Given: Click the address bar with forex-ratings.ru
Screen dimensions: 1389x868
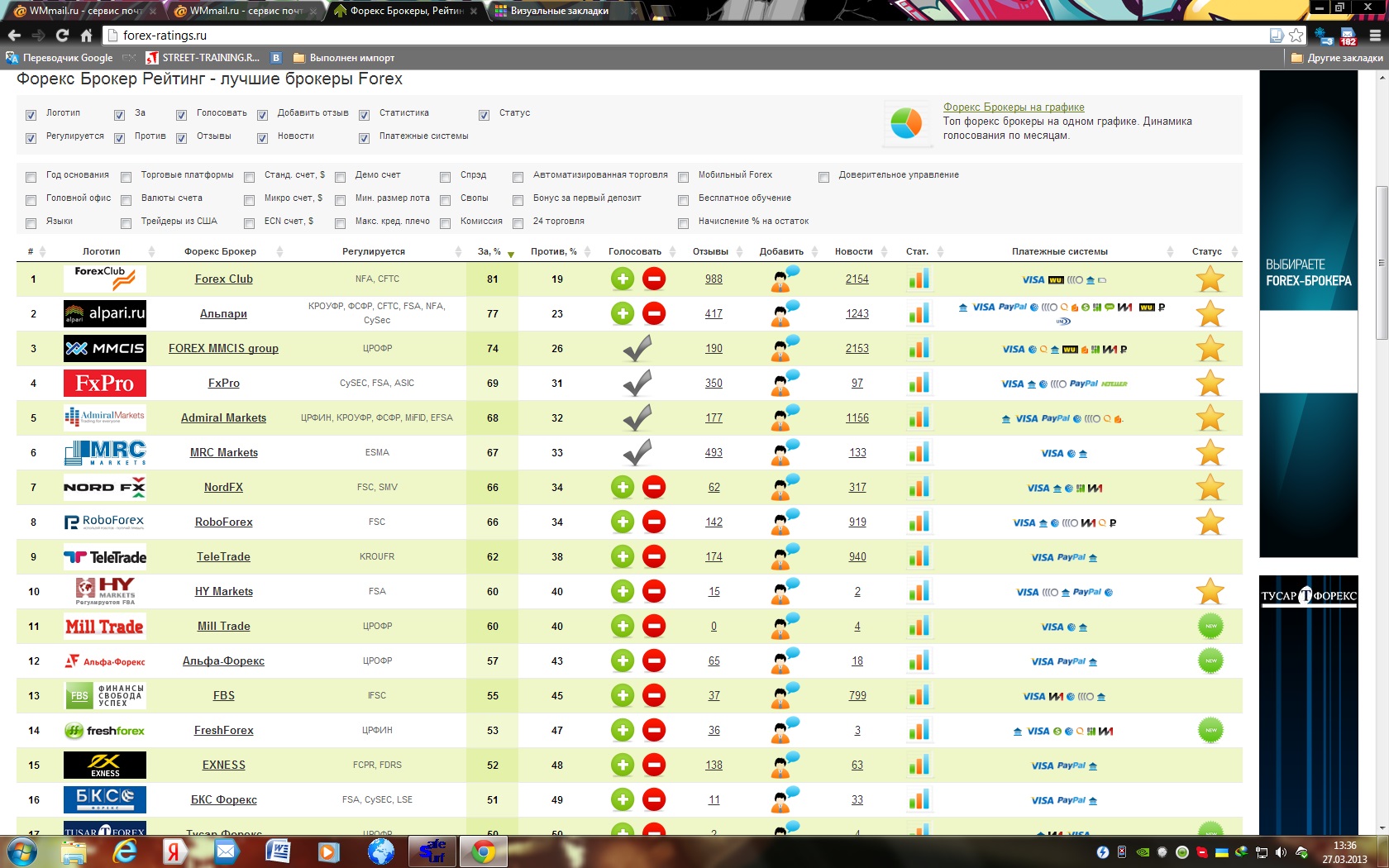Looking at the screenshot, I should coord(686,35).
